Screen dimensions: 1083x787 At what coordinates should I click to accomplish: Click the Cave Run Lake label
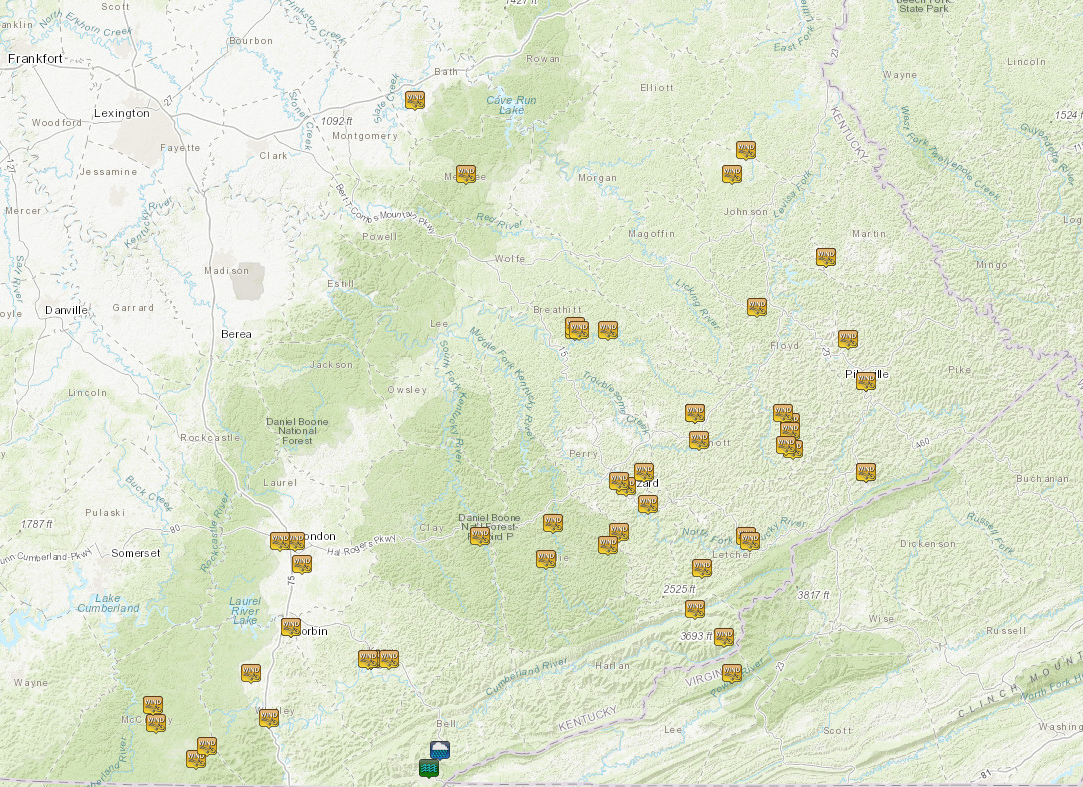[511, 105]
